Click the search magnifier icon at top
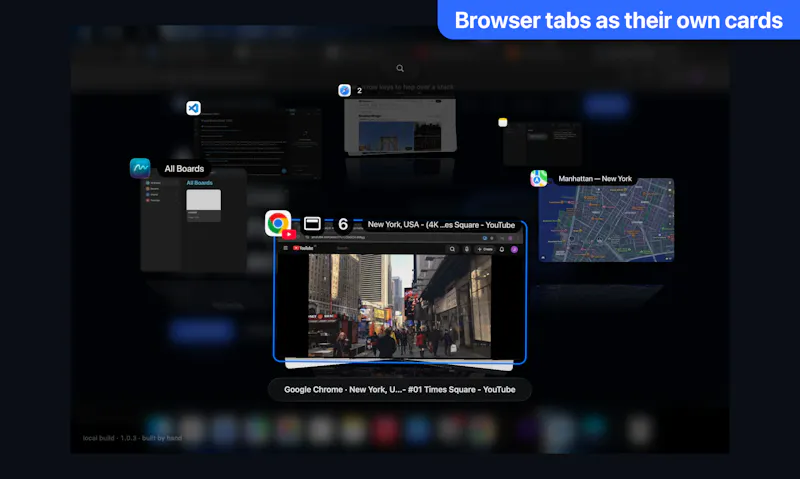 pos(400,68)
